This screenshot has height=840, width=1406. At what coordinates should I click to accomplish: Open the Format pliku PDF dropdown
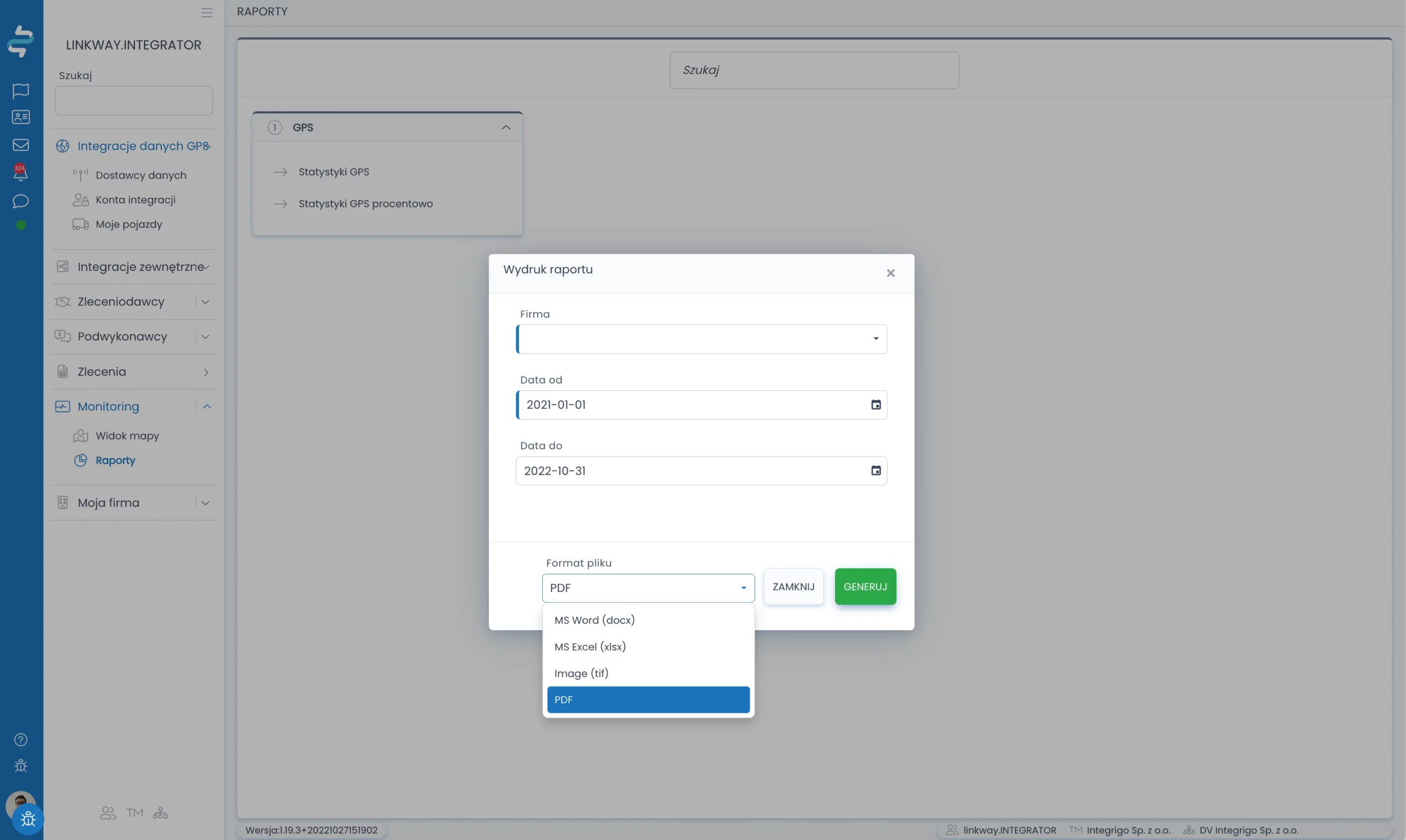tap(648, 587)
